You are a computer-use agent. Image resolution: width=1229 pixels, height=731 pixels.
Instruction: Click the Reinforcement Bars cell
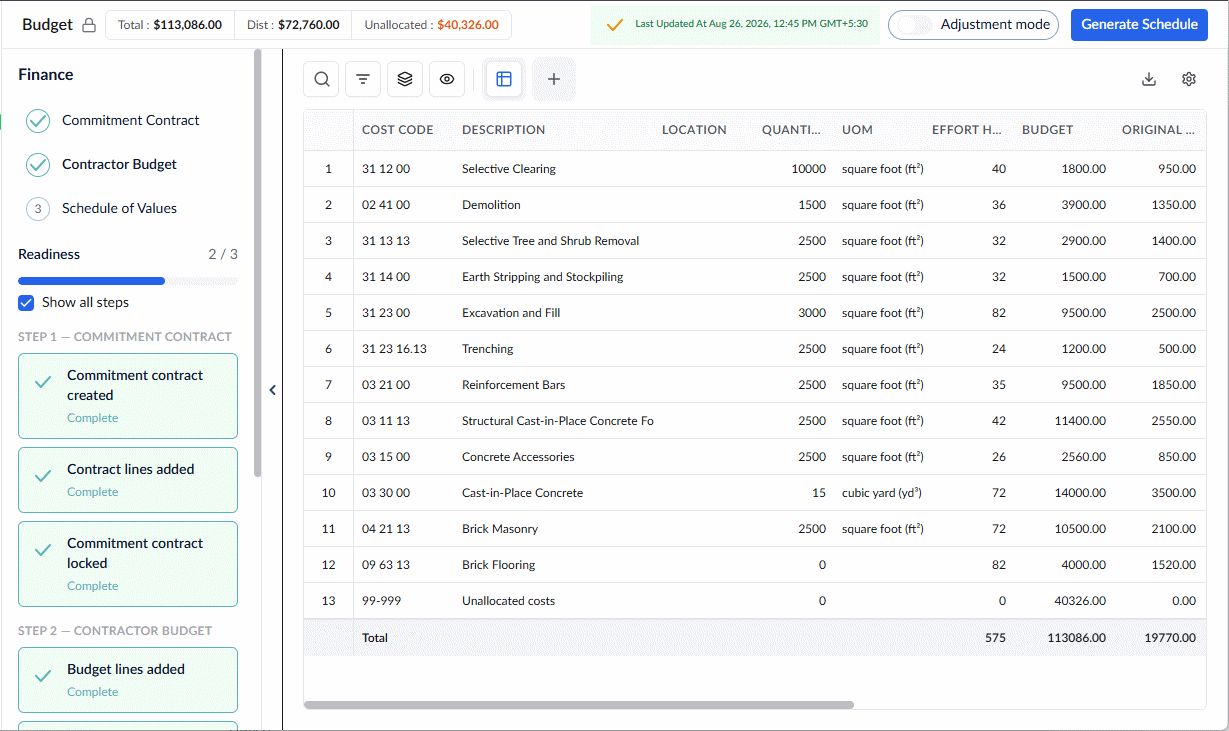(513, 385)
